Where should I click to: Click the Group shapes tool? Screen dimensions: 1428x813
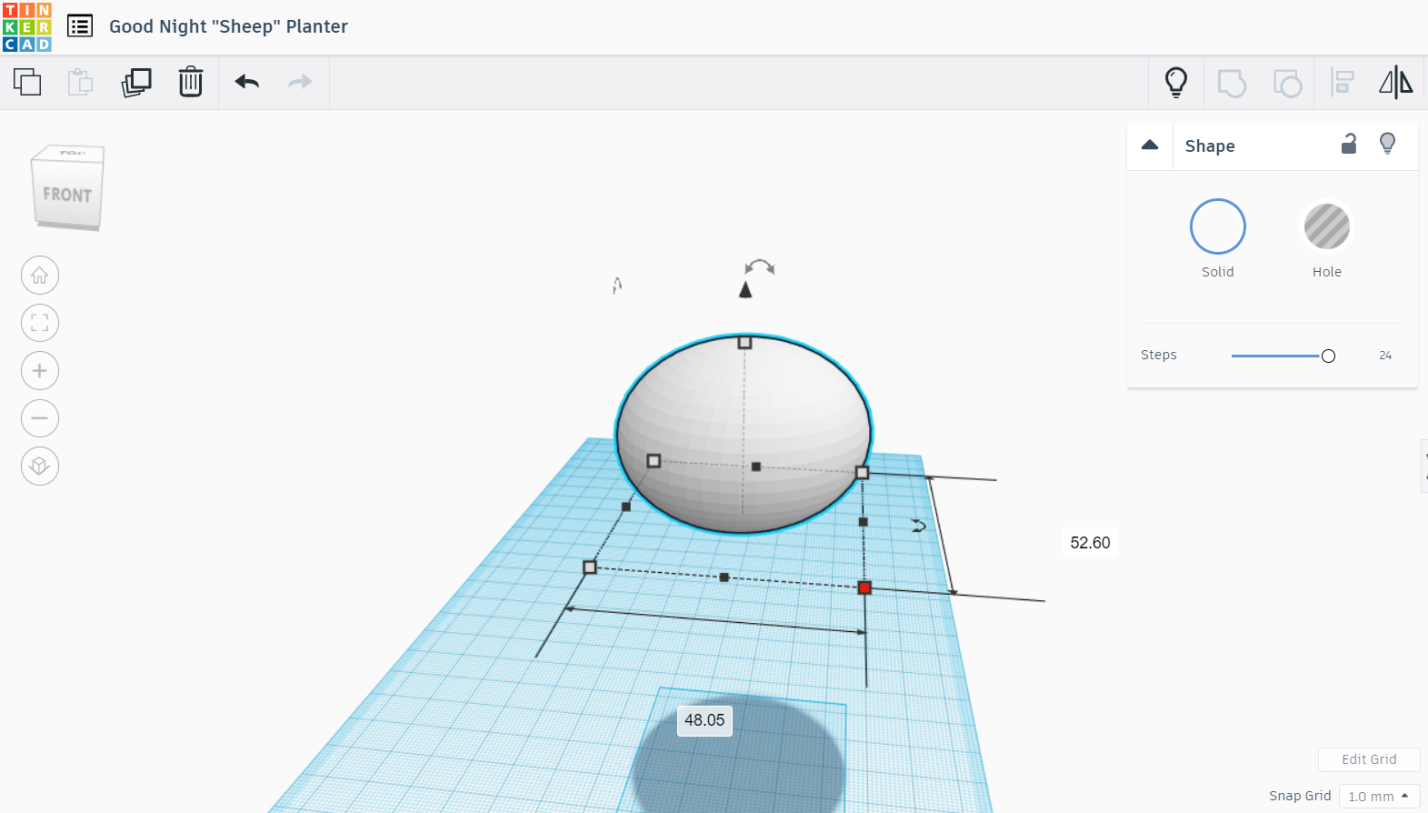[x=1231, y=82]
